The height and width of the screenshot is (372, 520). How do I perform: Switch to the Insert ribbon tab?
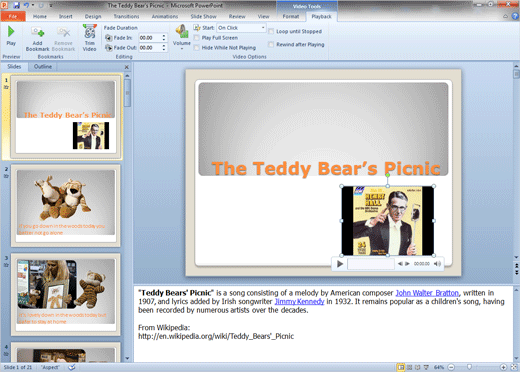click(66, 16)
